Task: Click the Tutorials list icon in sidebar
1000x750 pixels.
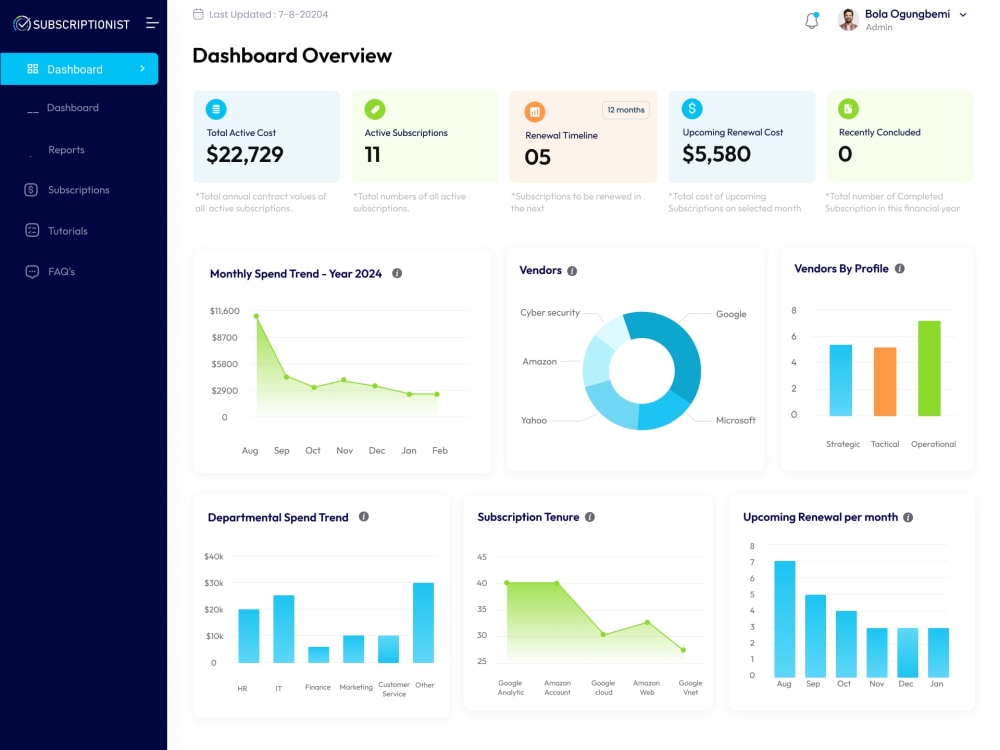Action: [x=32, y=230]
